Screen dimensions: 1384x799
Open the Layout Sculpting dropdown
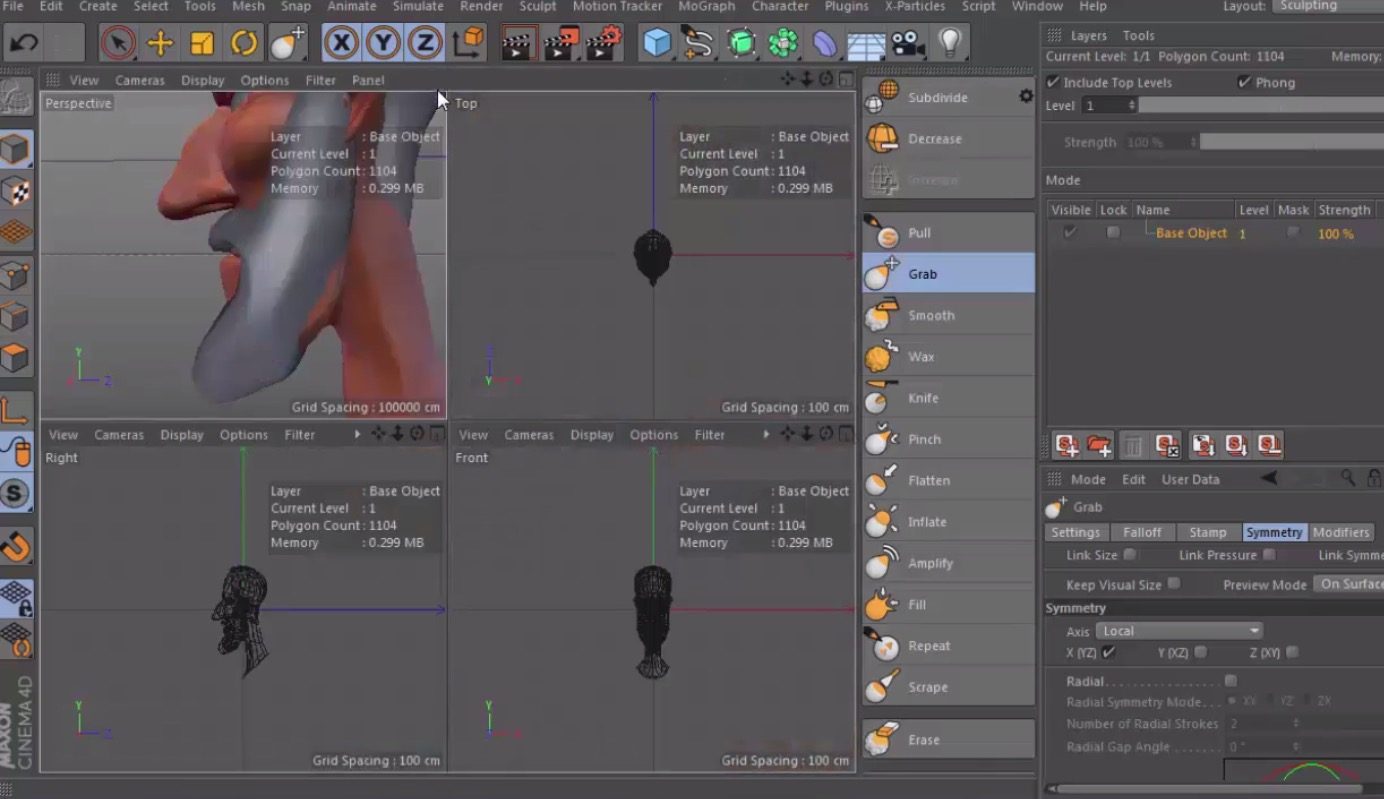(x=1327, y=6)
